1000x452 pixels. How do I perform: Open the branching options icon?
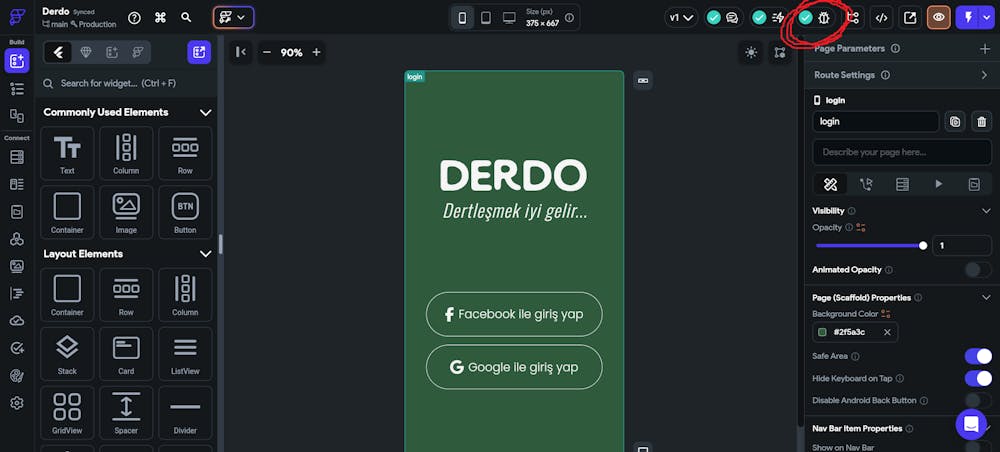point(853,18)
